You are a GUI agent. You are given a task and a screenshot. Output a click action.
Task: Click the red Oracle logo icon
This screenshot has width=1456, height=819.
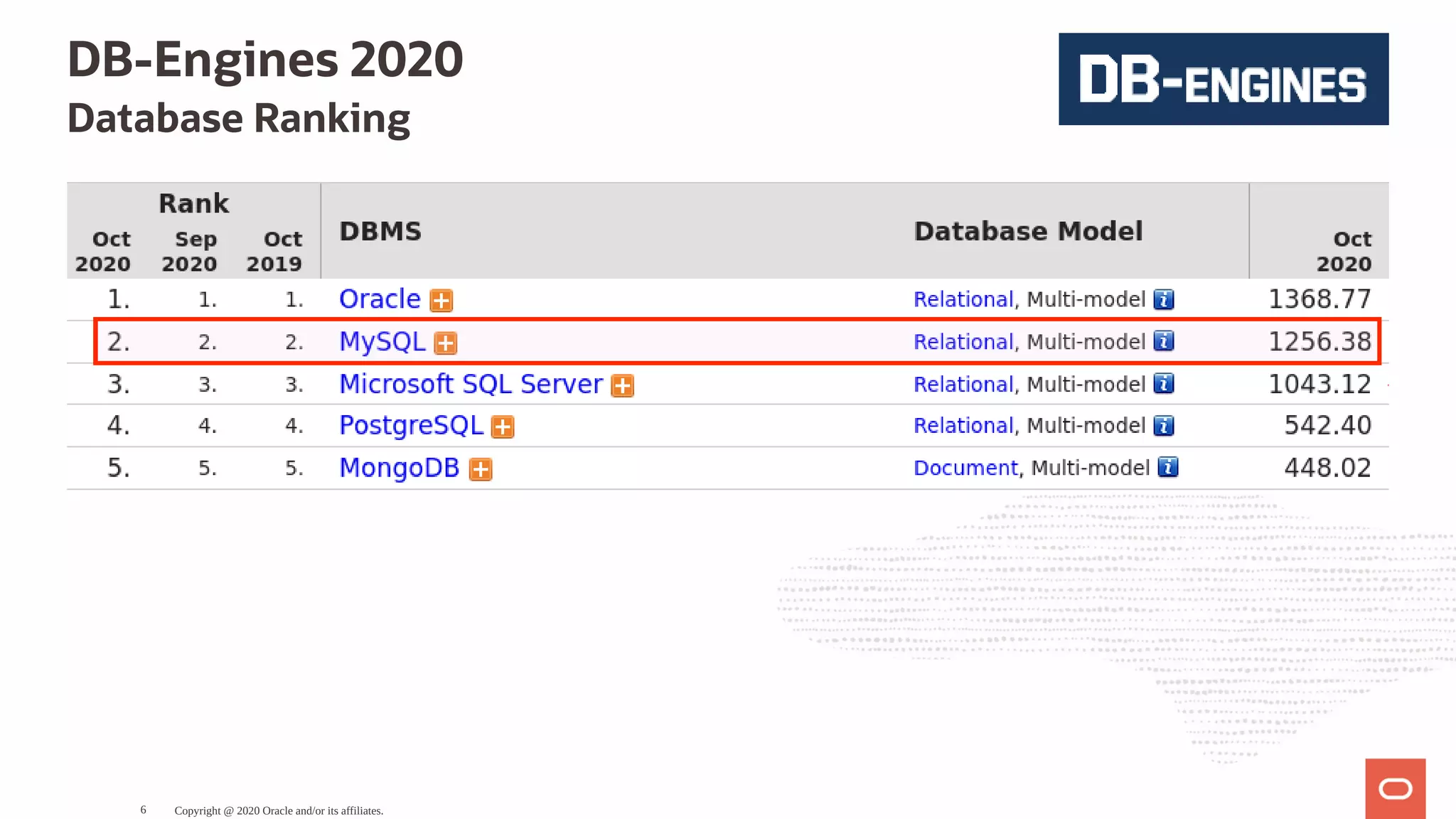click(x=1396, y=788)
